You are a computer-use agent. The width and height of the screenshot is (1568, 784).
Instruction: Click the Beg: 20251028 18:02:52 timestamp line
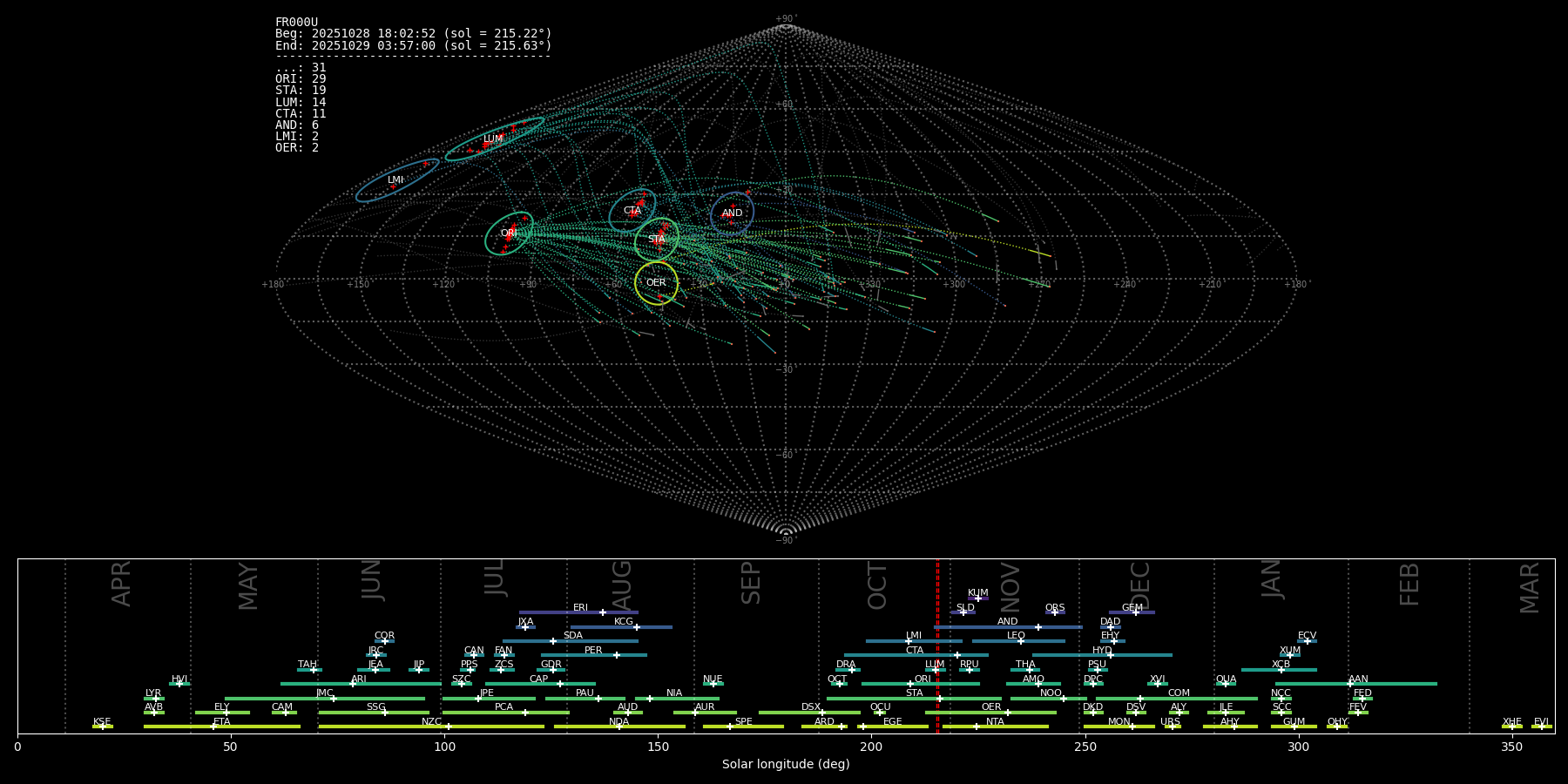(x=414, y=33)
